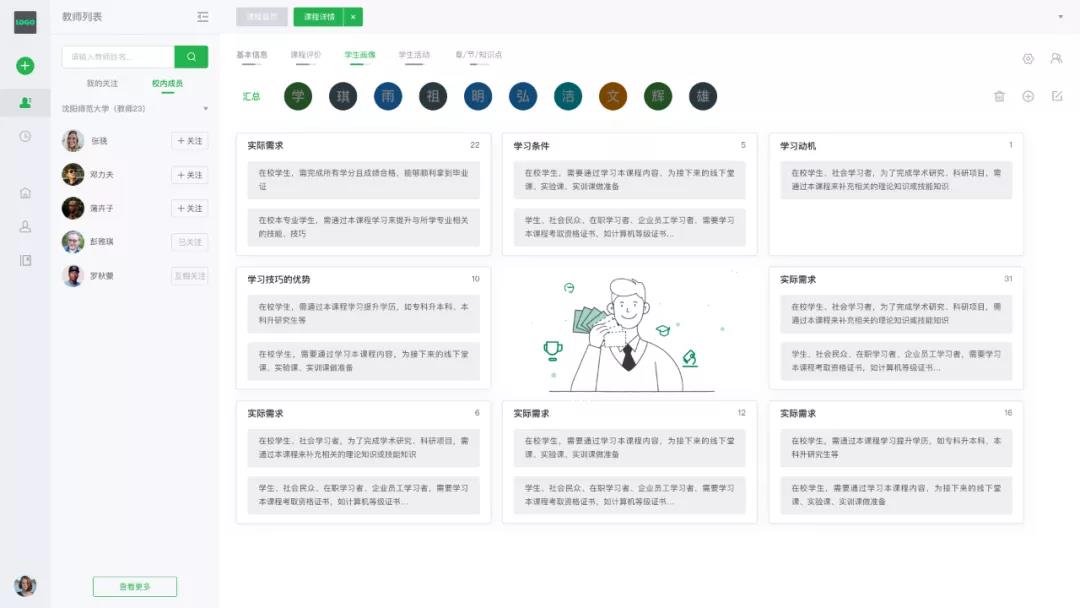1080x608 pixels.
Task: Toggle 已关注 status for 彭雅琪
Action: click(189, 242)
